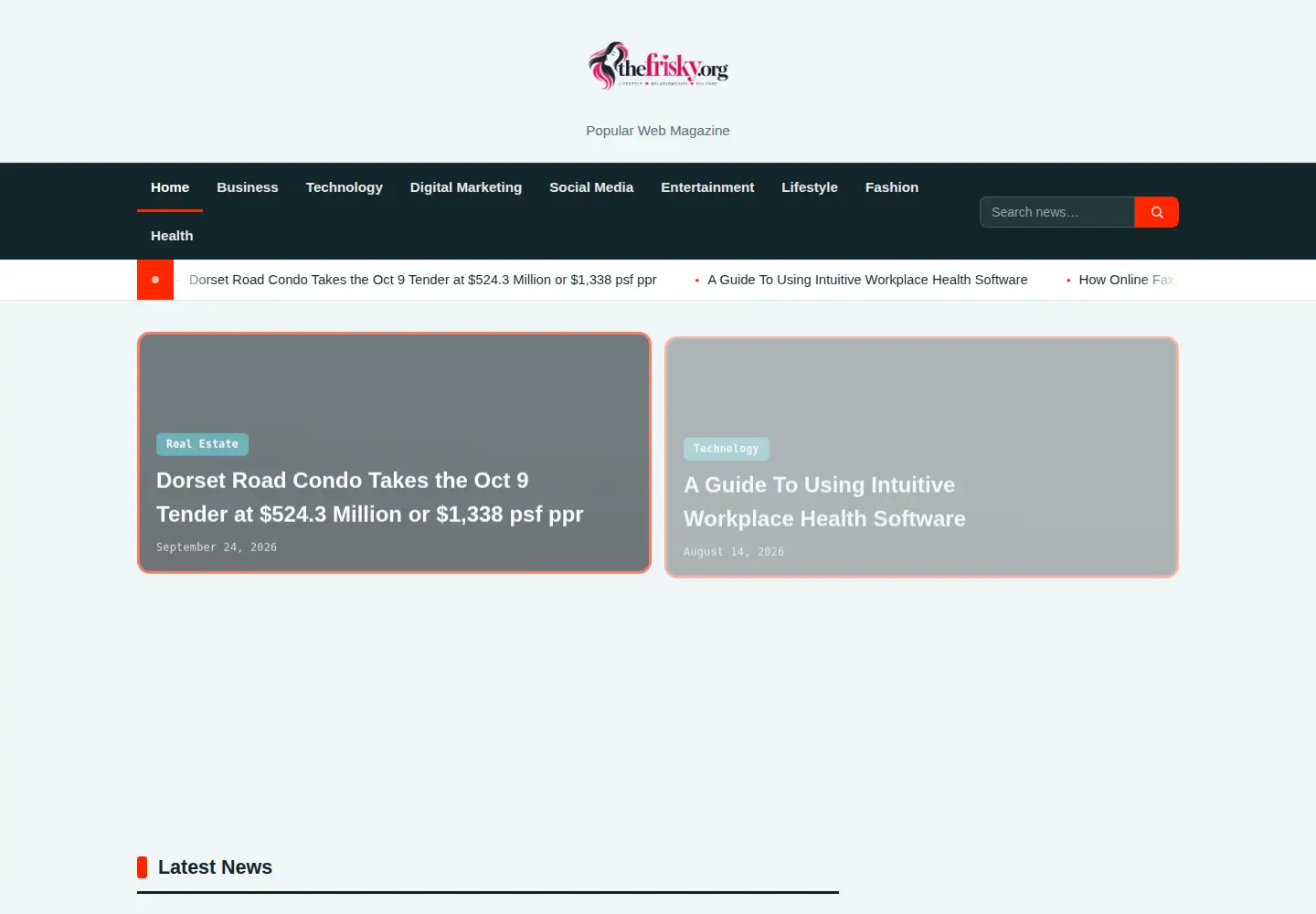
Task: Click the Popular Web Magazine tagline
Action: click(x=658, y=131)
